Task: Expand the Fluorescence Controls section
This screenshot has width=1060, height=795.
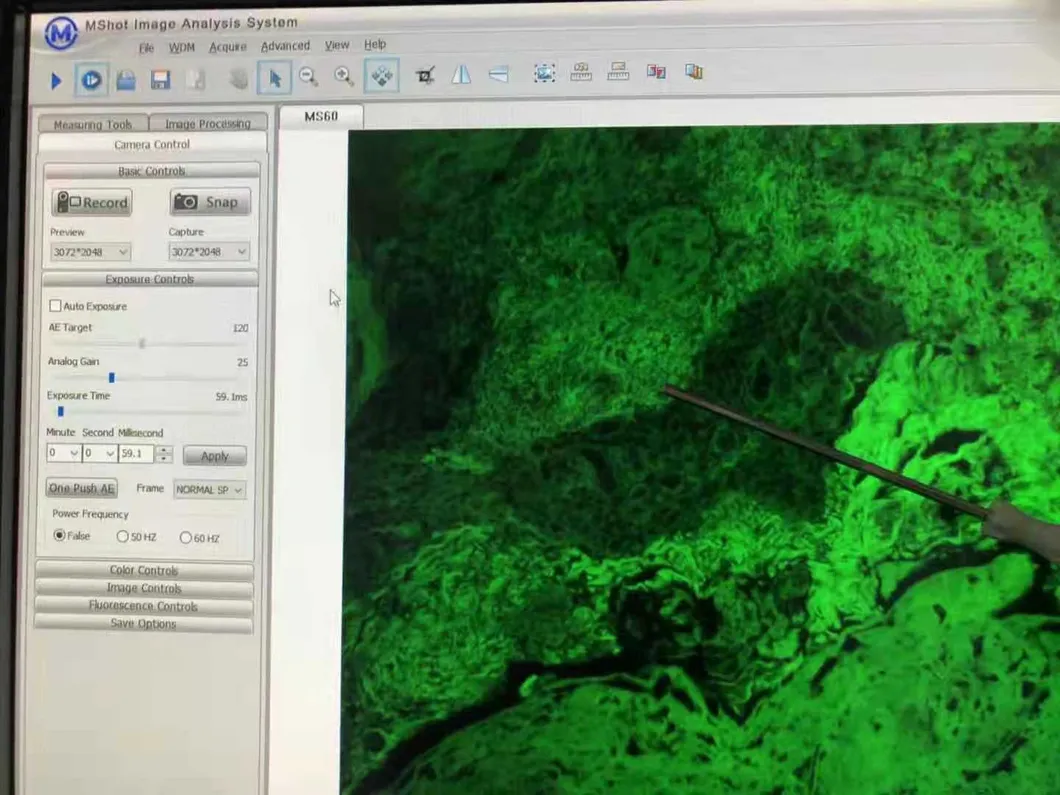Action: [144, 606]
